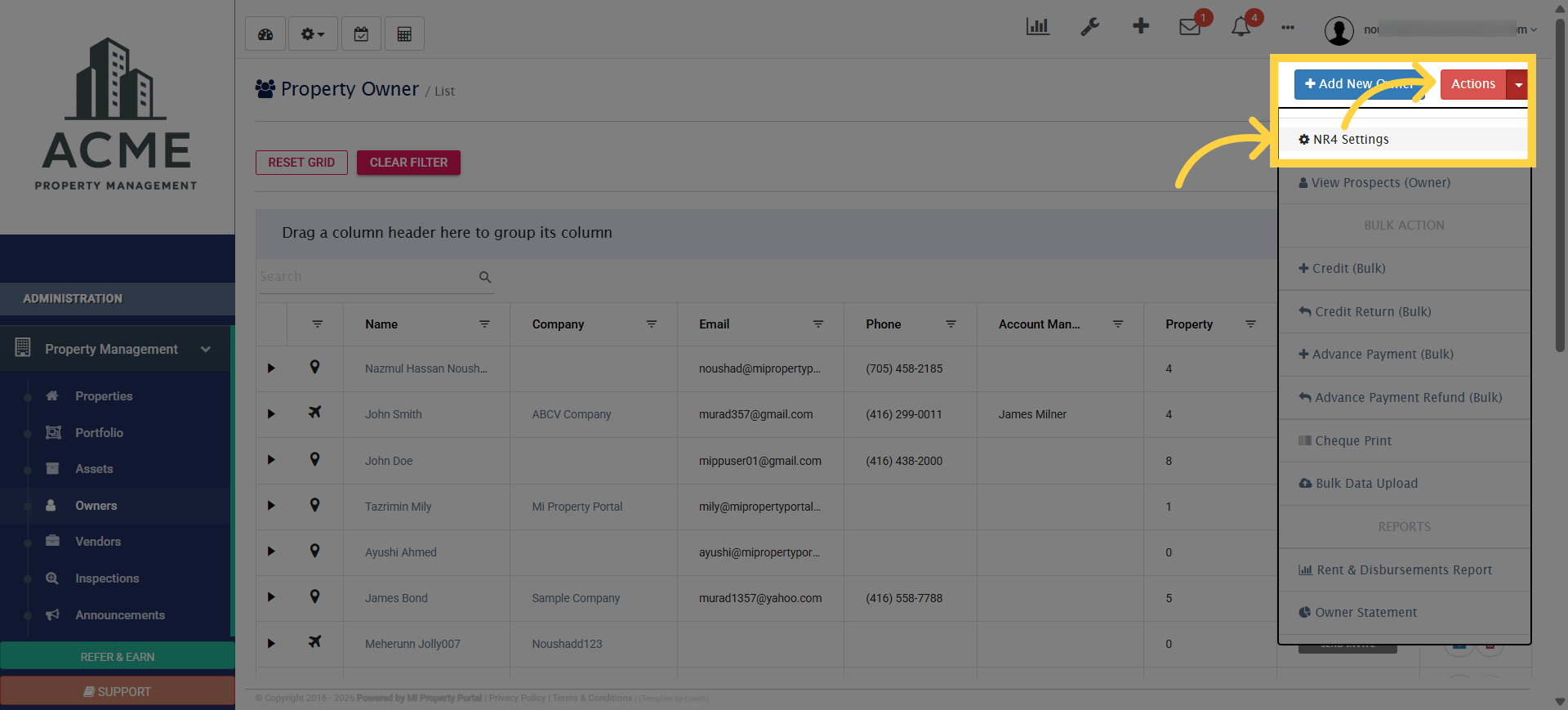Open the mail envelope notifications
1568x710 pixels.
pyautogui.click(x=1190, y=27)
